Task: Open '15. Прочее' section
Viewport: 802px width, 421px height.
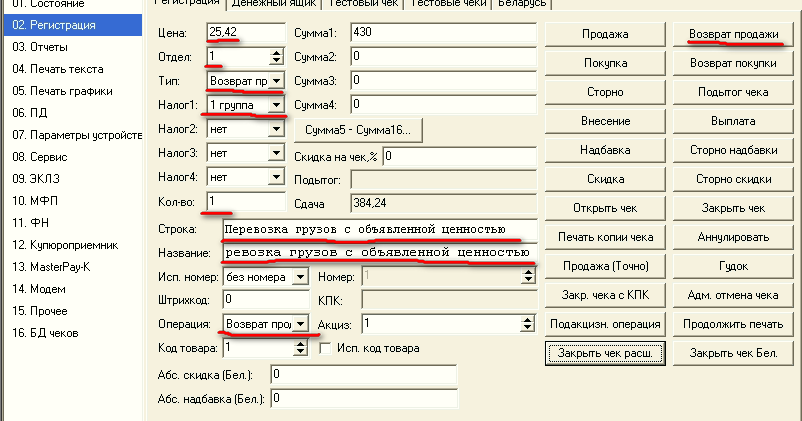Action: pos(73,311)
